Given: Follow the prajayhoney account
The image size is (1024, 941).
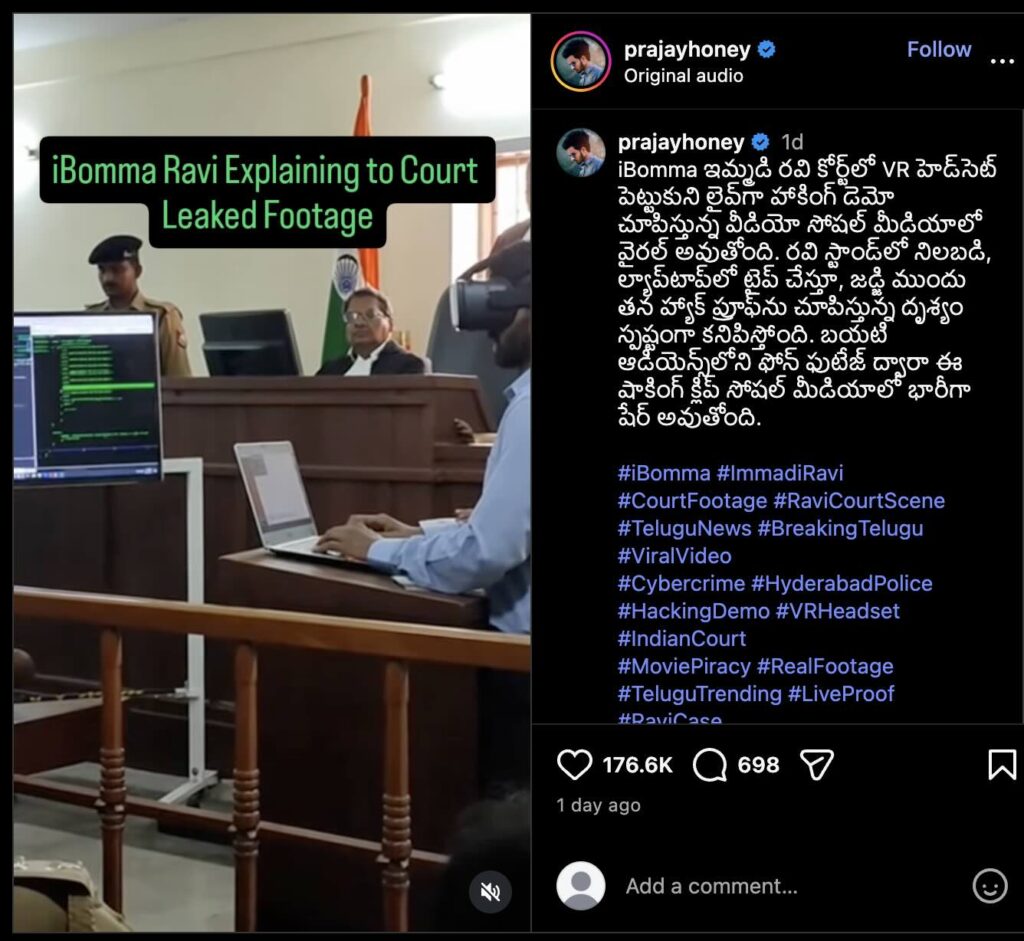Looking at the screenshot, I should pyautogui.click(x=938, y=50).
